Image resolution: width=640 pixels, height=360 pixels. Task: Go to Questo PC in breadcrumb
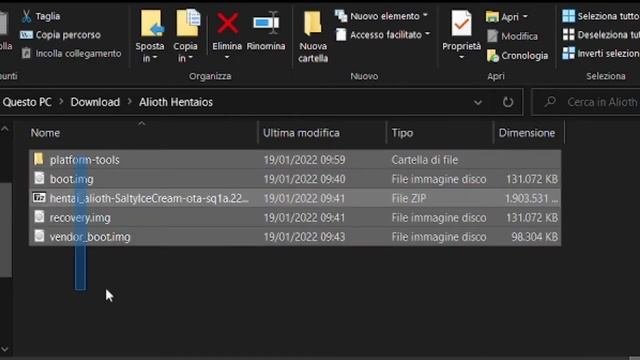27,102
